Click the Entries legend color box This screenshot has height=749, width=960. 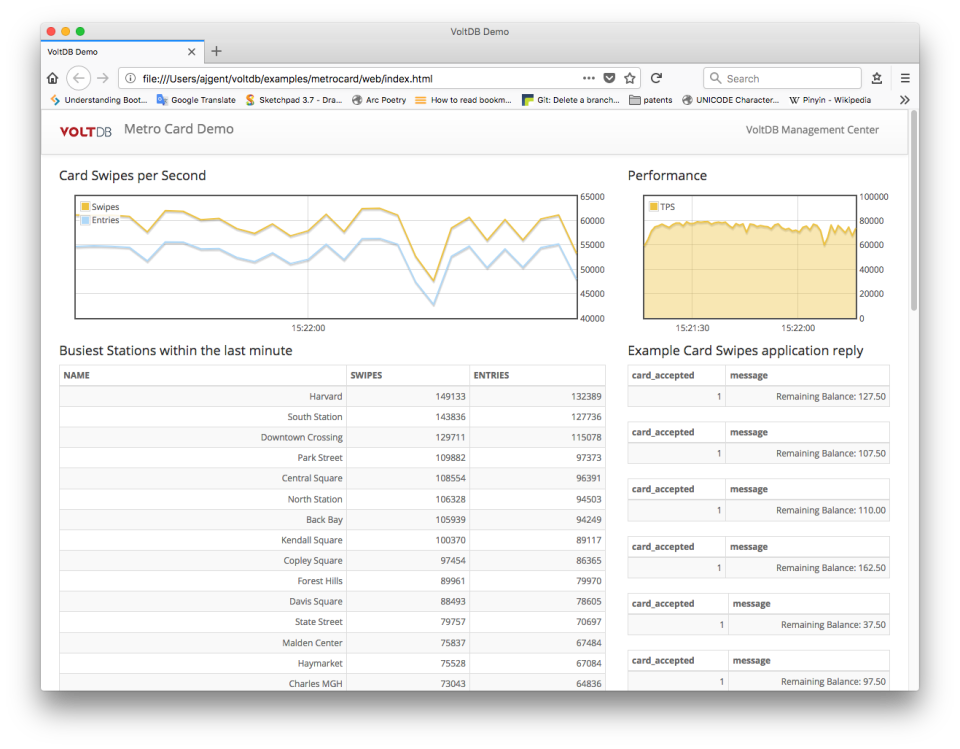coord(85,220)
